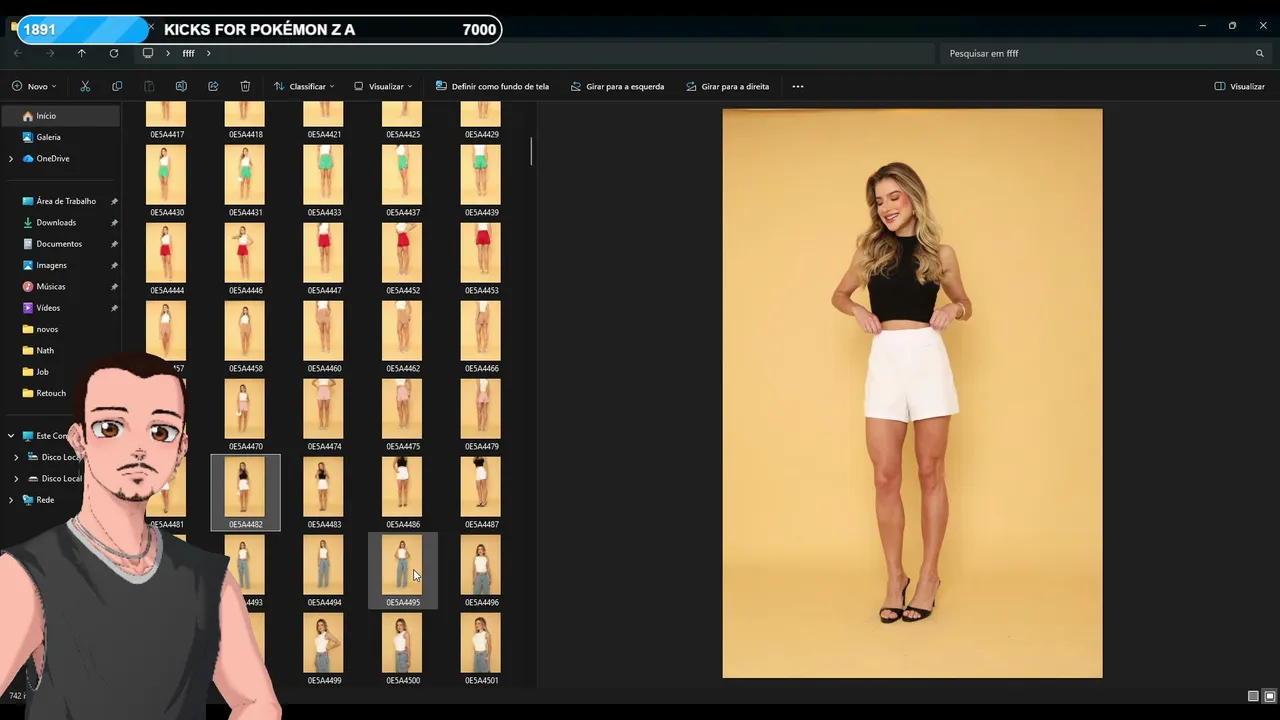
Task: Click the chevron before ffff breadcrumb
Action: click(x=168, y=53)
